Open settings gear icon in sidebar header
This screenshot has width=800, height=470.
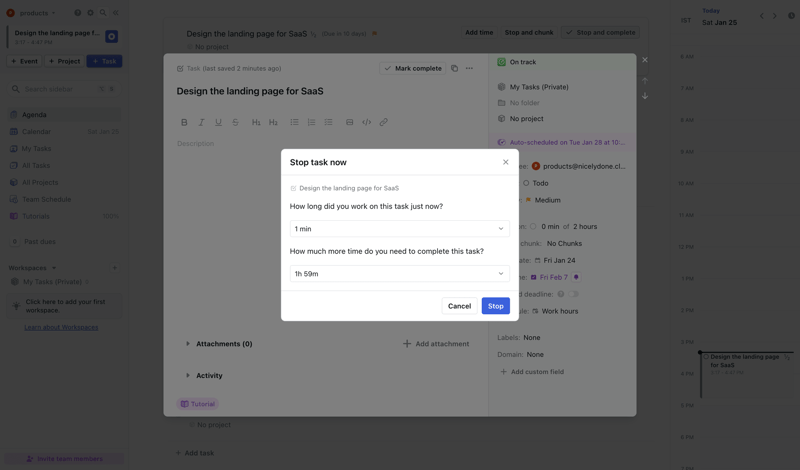[90, 13]
